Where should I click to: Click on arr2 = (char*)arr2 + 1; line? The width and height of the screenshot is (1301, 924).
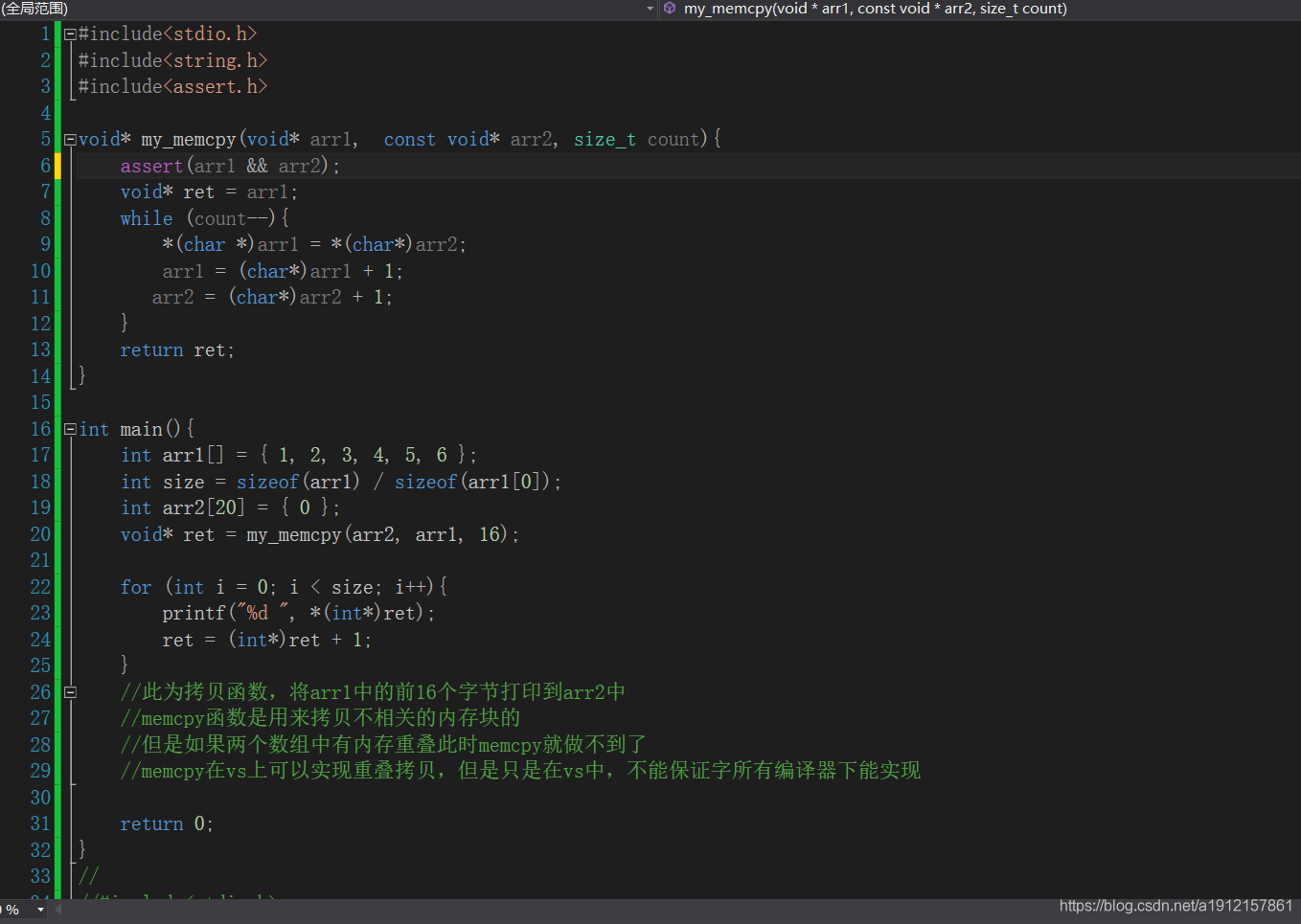click(x=272, y=298)
